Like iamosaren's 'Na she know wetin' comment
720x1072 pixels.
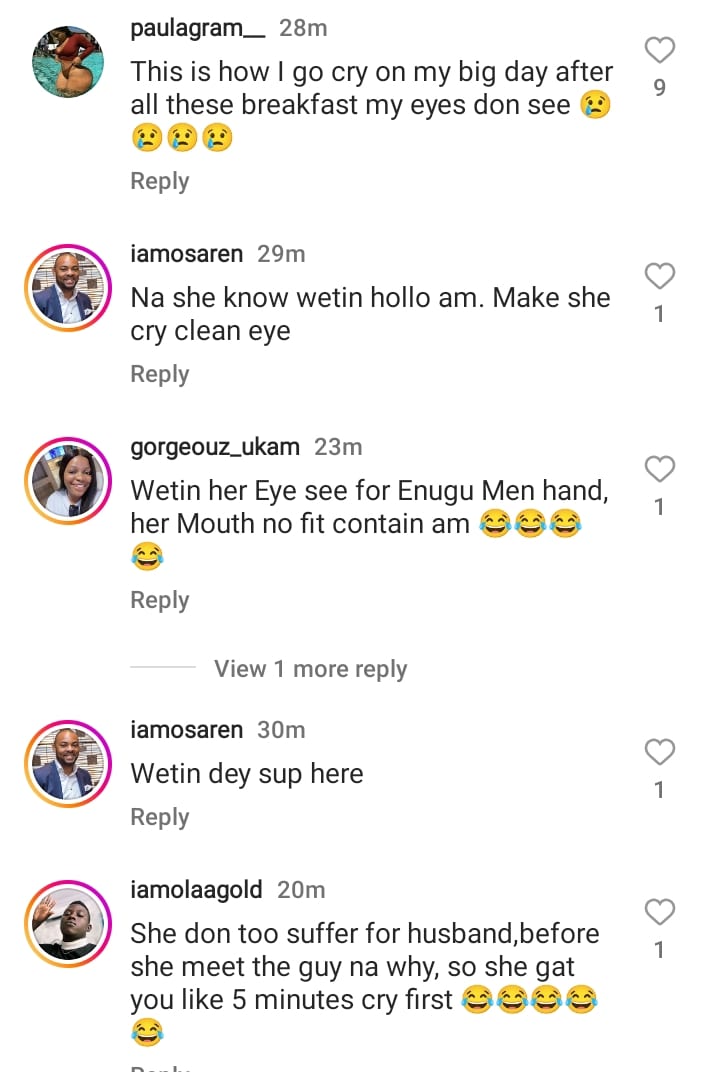tap(659, 276)
